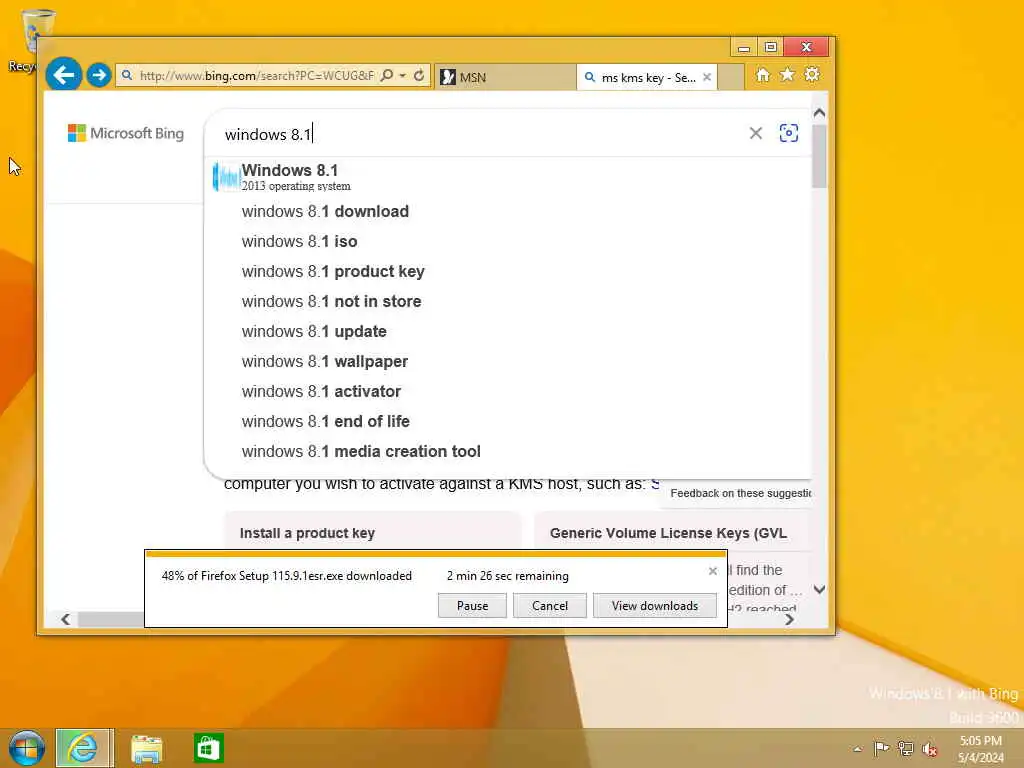The height and width of the screenshot is (768, 1024).
Task: Choose suggestion windows 8.1 wallpaper
Action: click(x=508, y=362)
